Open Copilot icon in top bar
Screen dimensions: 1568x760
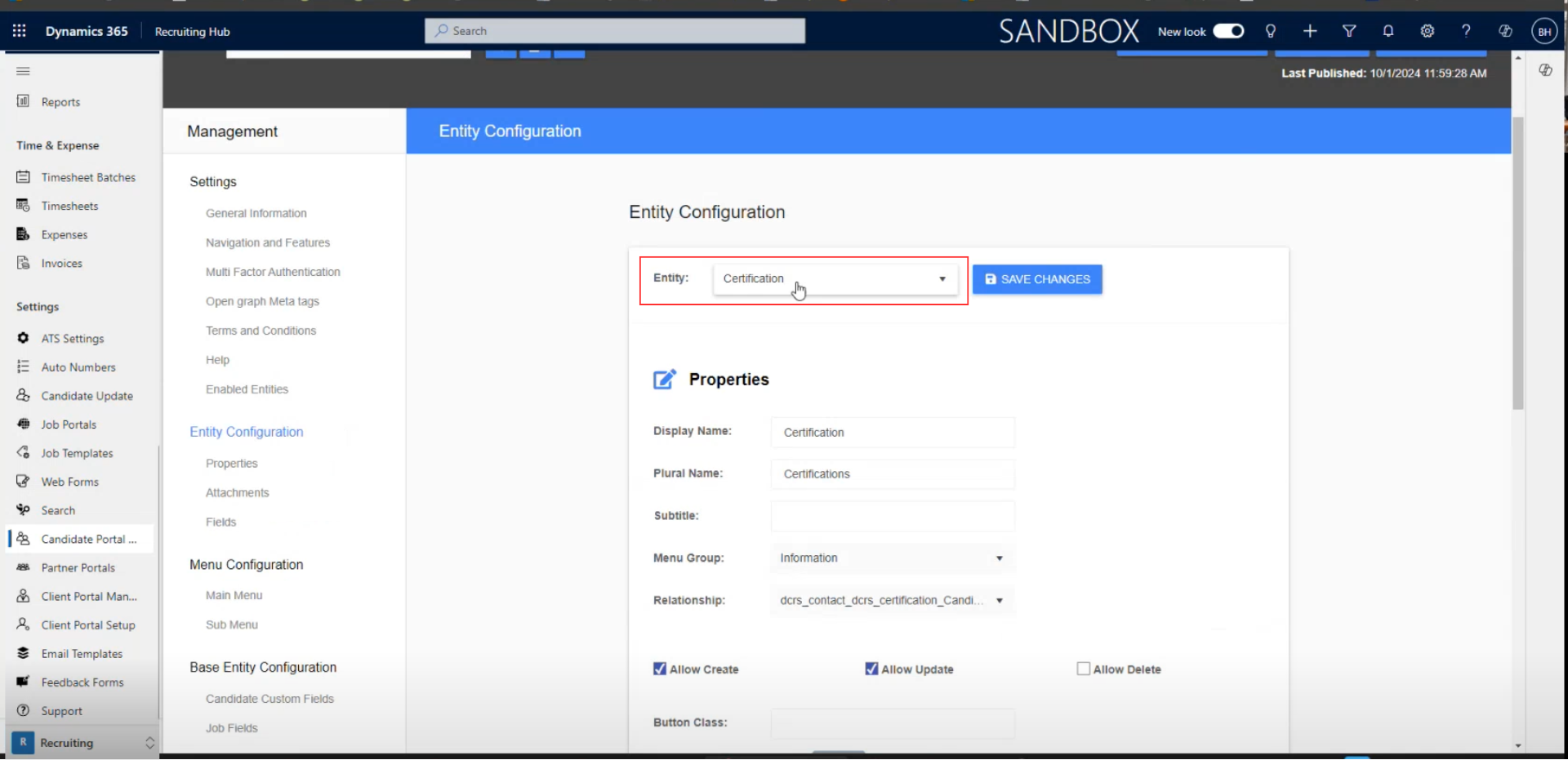(x=1505, y=31)
